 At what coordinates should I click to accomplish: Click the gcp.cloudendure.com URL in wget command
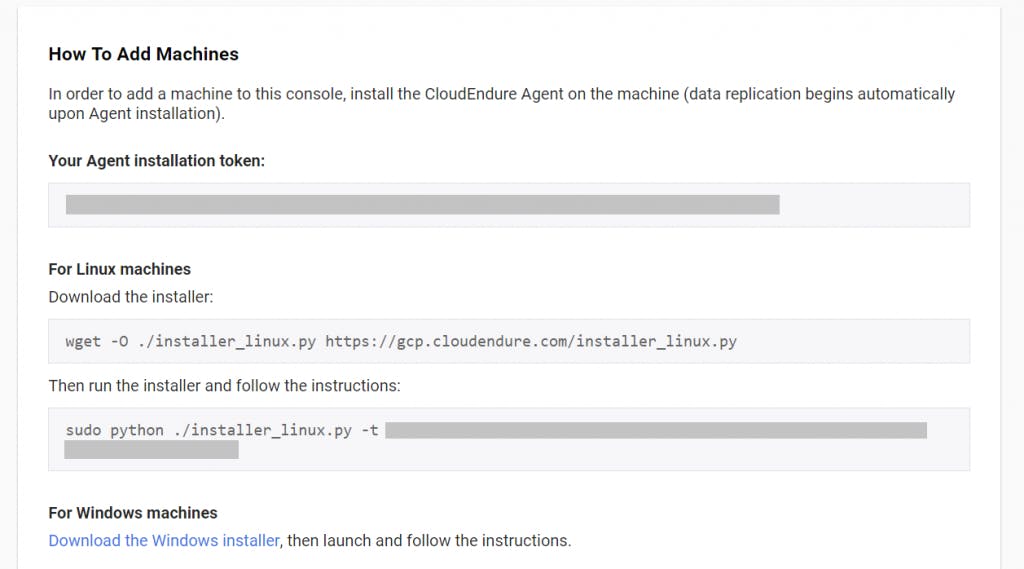click(x=531, y=341)
